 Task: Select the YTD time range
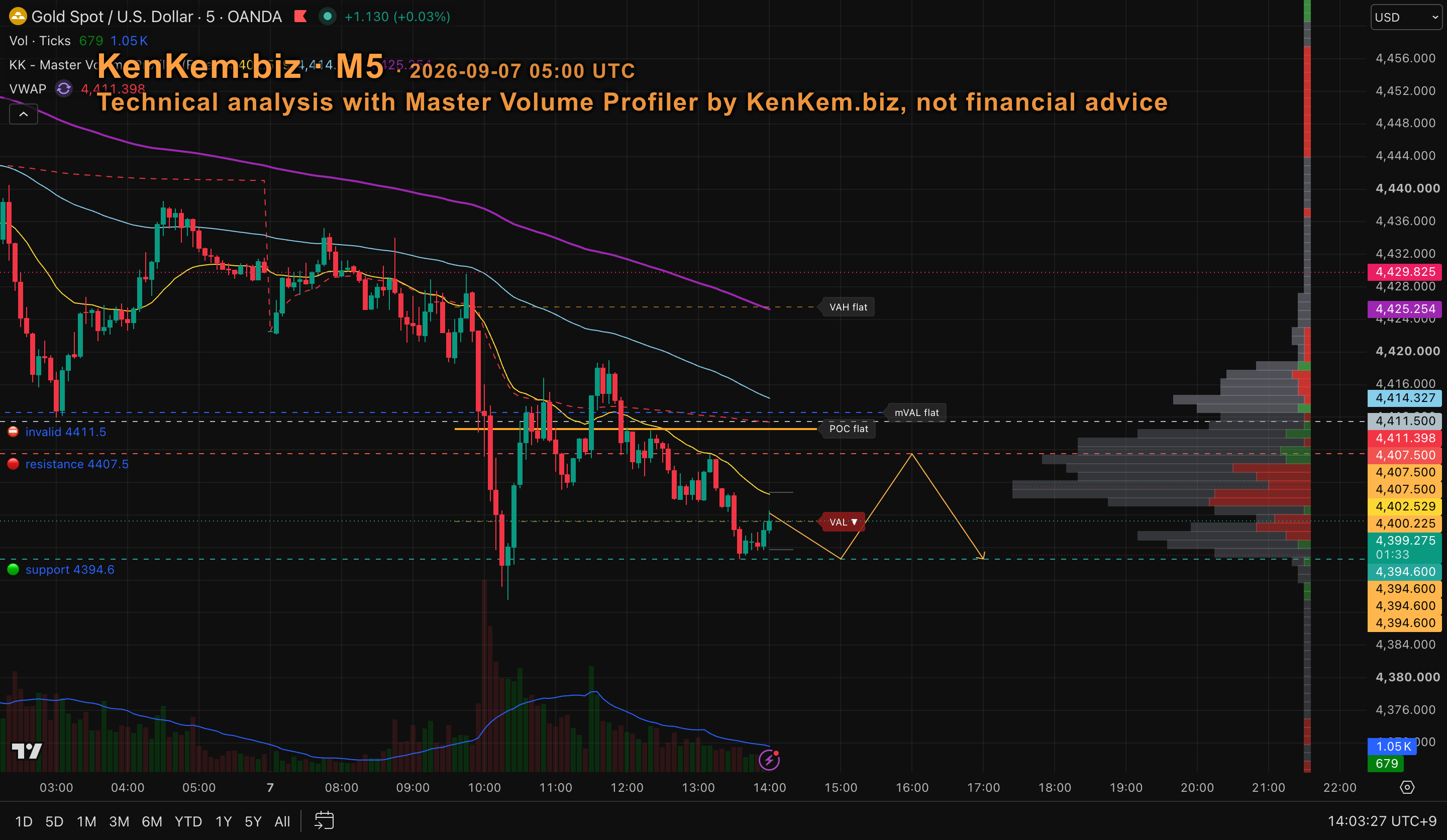[x=188, y=821]
